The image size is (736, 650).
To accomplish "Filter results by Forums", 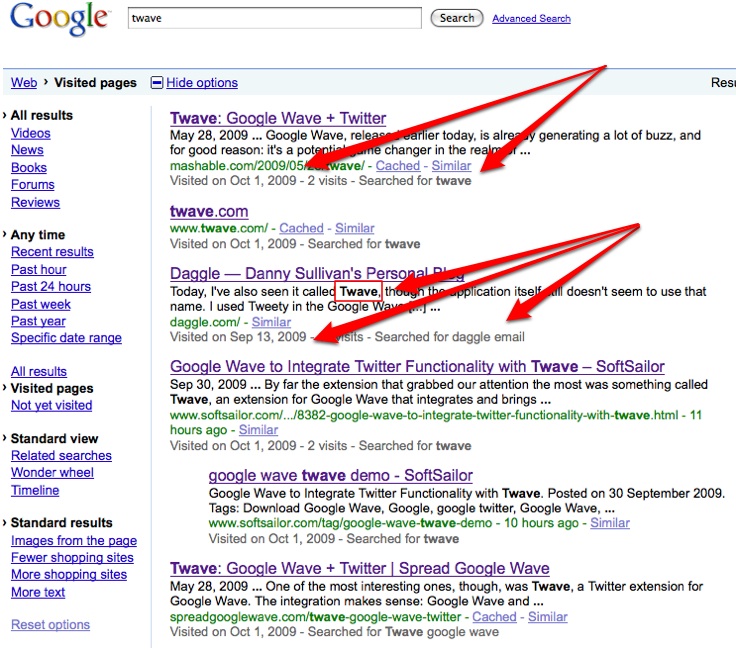I will point(33,185).
